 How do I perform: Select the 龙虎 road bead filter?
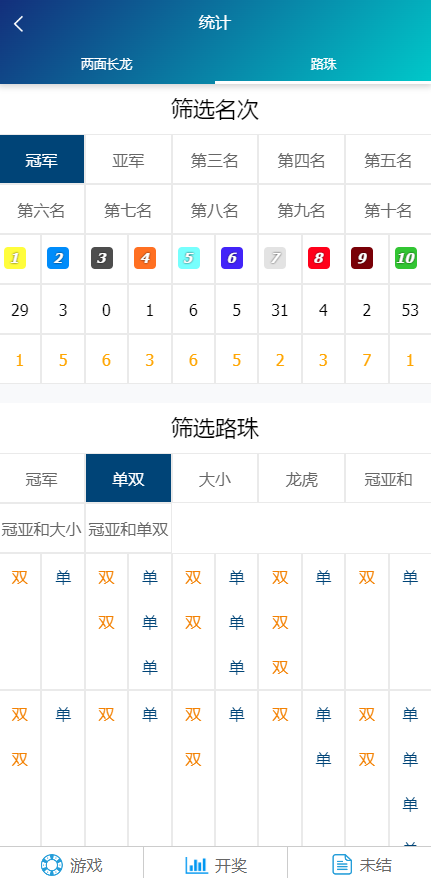[302, 480]
